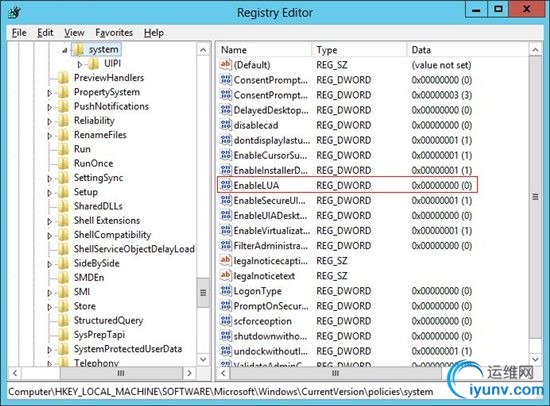This screenshot has width=550, height=406.
Task: Click the EnableUIADeskt DWORD icon
Action: coord(225,215)
